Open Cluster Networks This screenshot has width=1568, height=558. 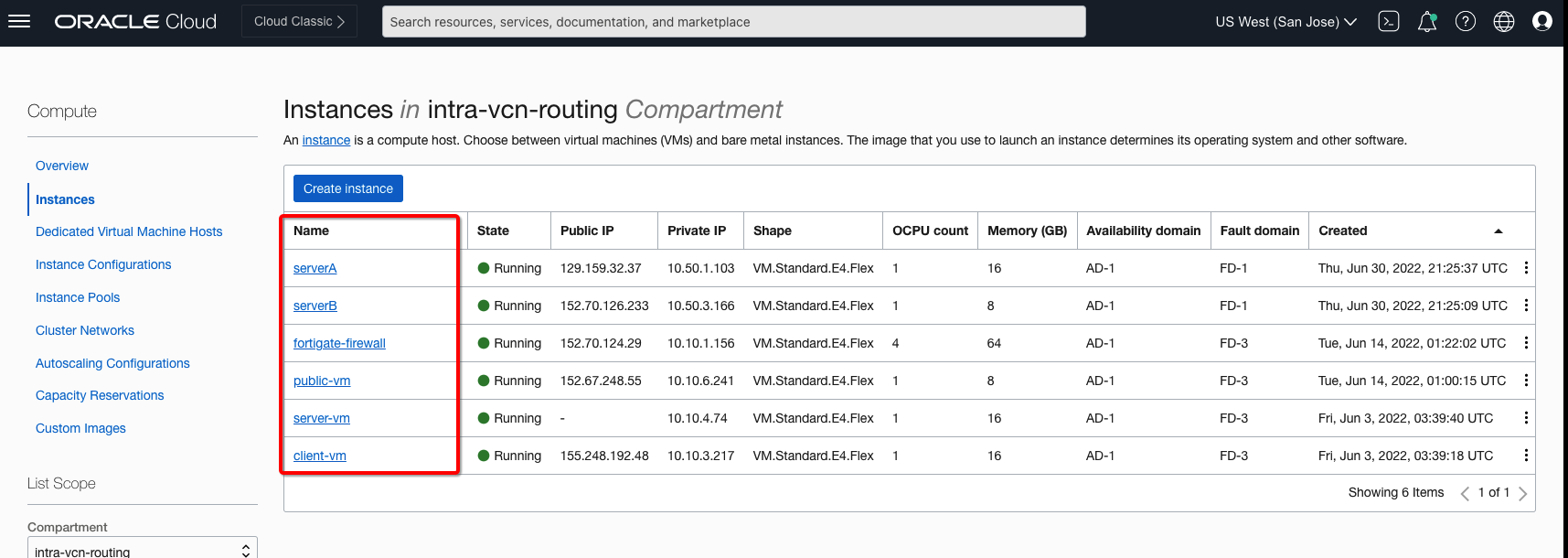[85, 330]
